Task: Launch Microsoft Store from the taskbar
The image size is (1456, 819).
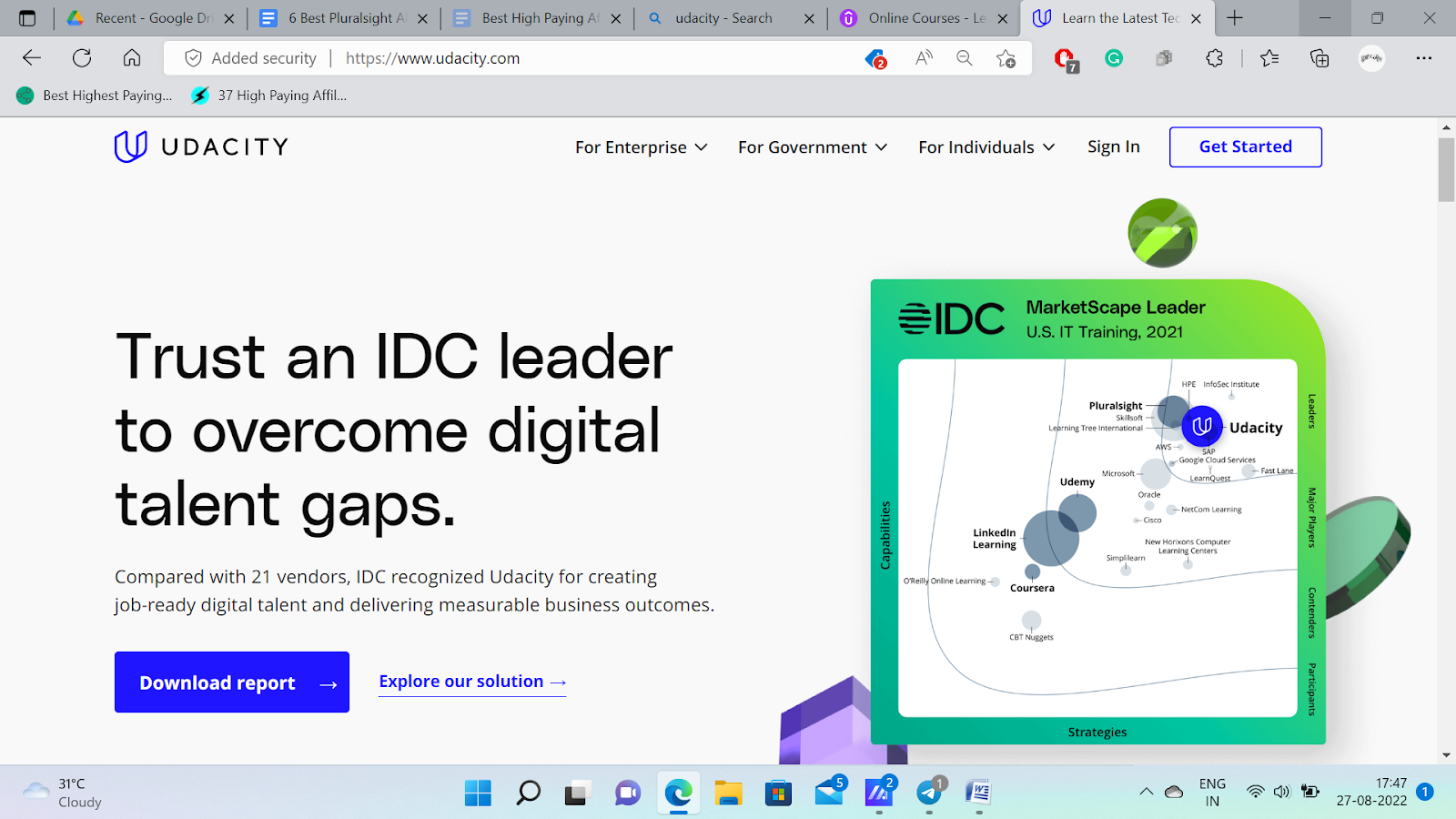Action: [x=778, y=793]
